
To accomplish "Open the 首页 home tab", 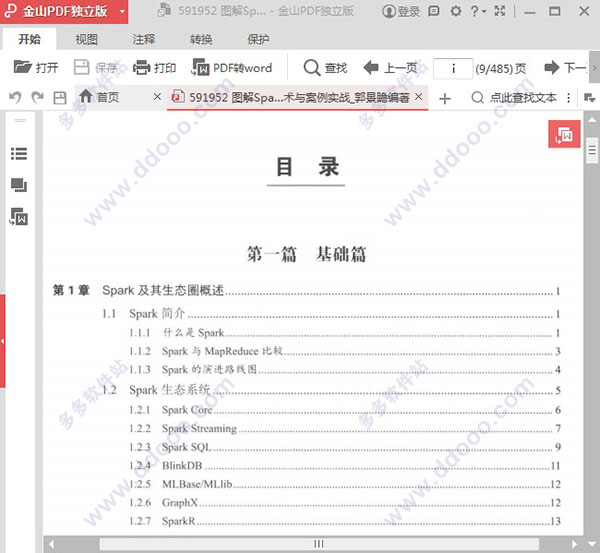I will 99,97.
